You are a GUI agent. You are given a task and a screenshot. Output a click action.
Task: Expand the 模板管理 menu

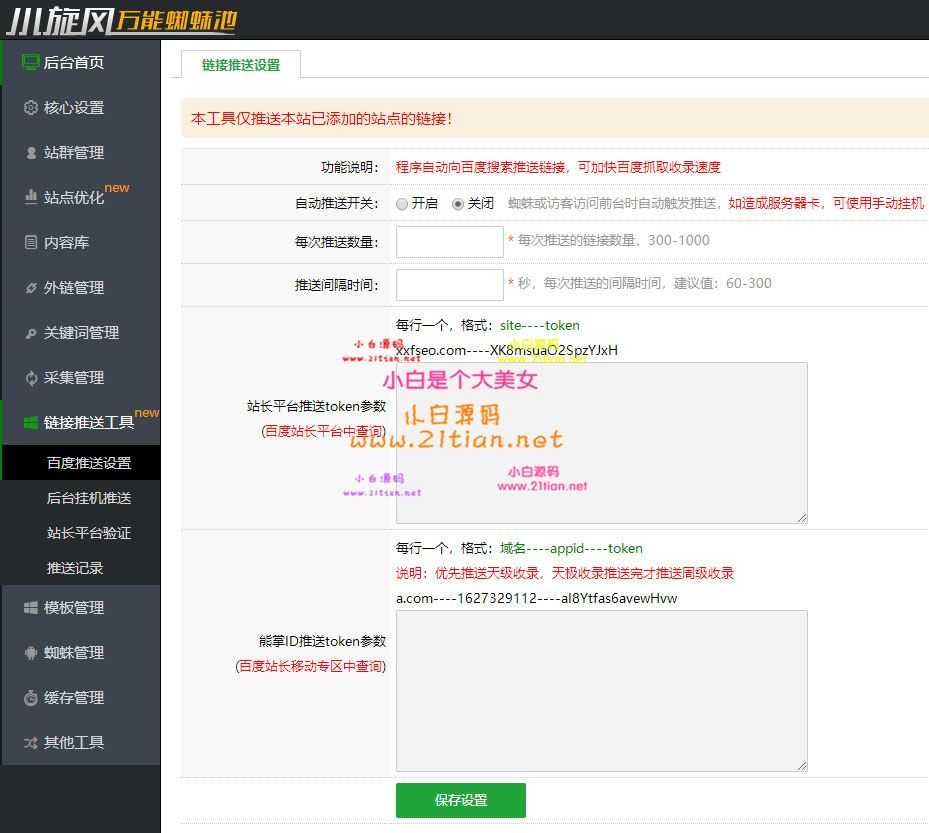tap(81, 607)
